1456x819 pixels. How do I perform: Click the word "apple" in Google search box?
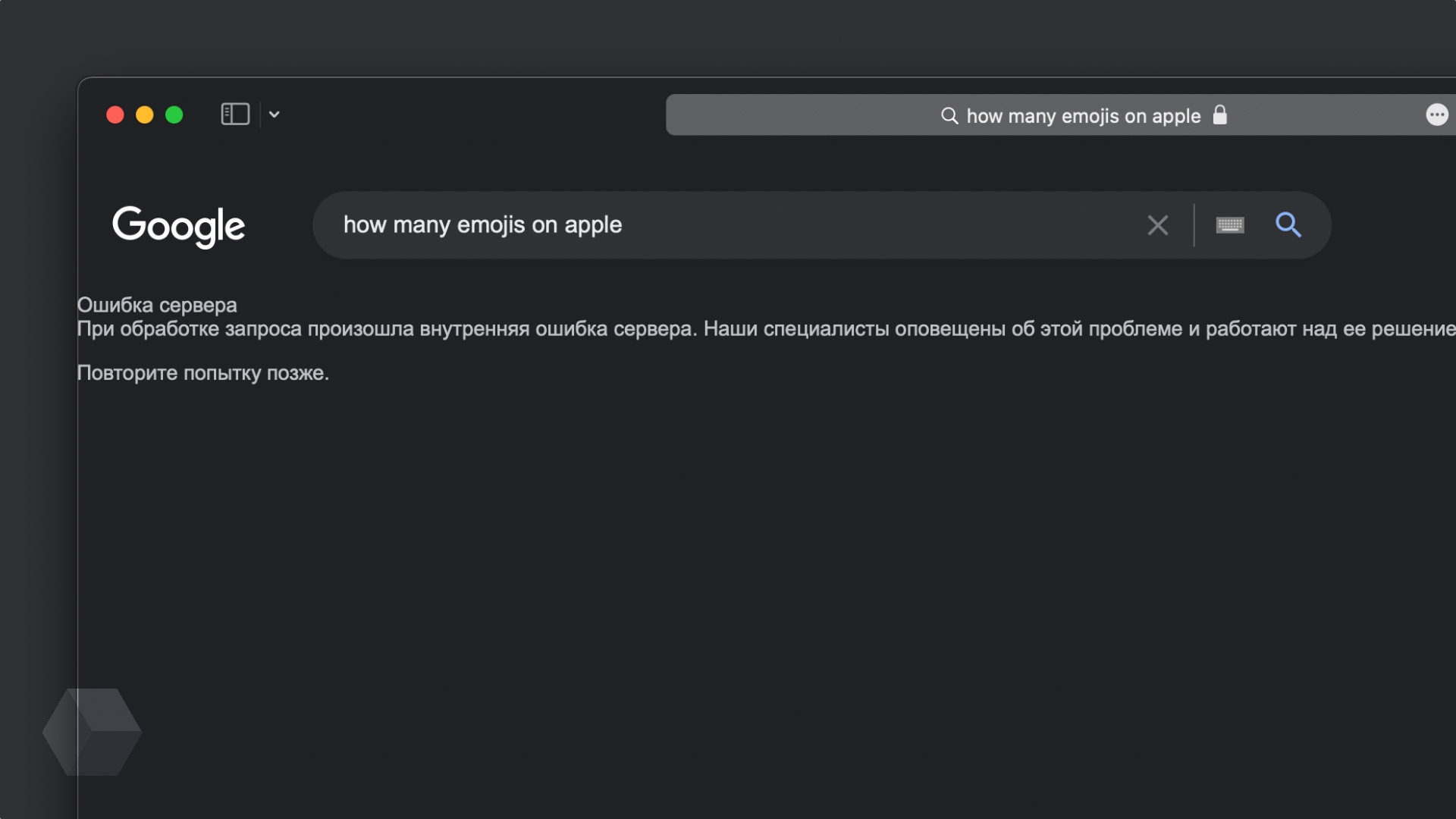pos(593,225)
